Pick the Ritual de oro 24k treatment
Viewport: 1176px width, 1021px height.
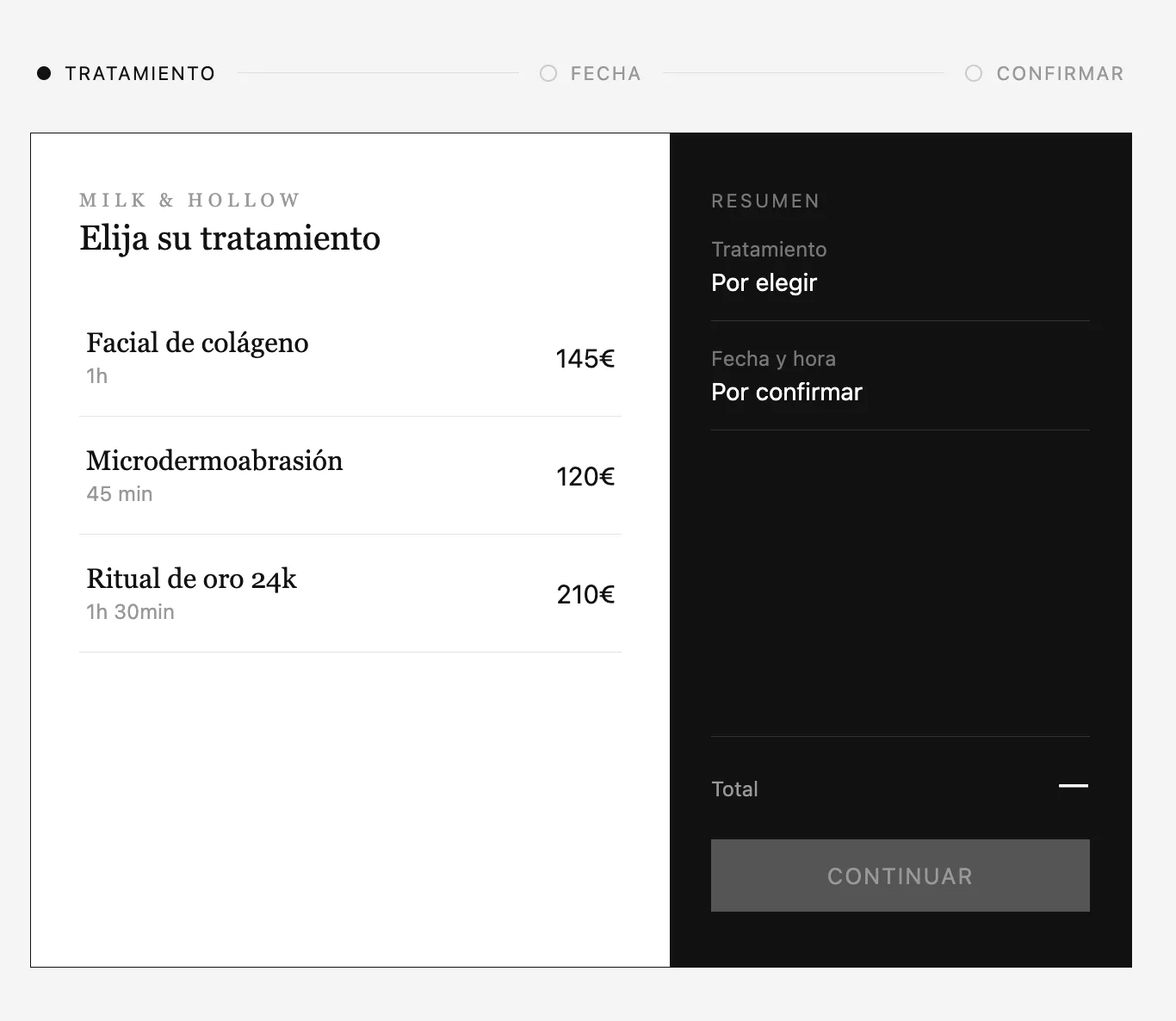(x=350, y=594)
